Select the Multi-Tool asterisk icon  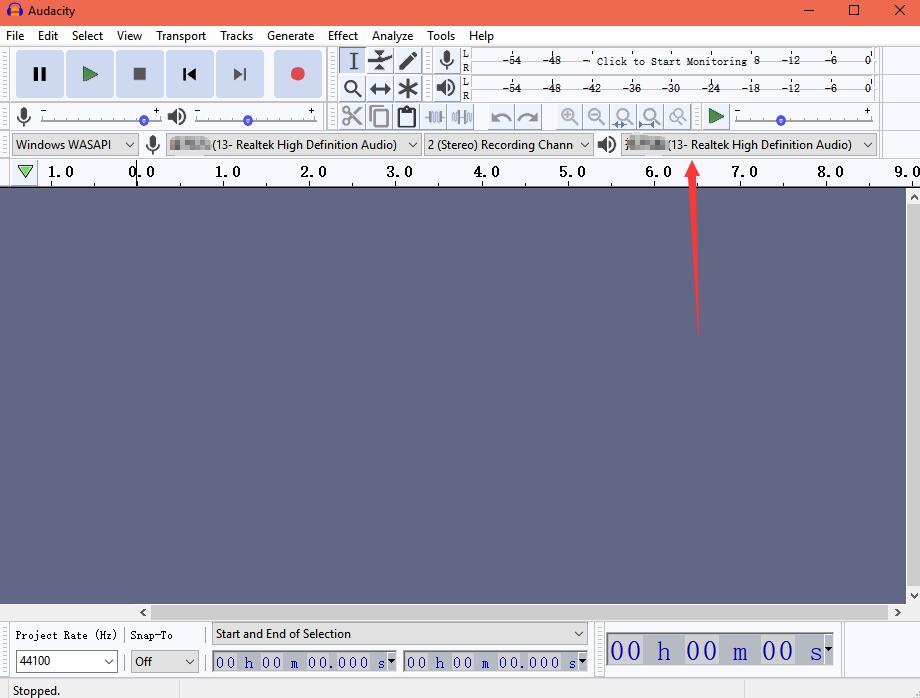pyautogui.click(x=408, y=89)
